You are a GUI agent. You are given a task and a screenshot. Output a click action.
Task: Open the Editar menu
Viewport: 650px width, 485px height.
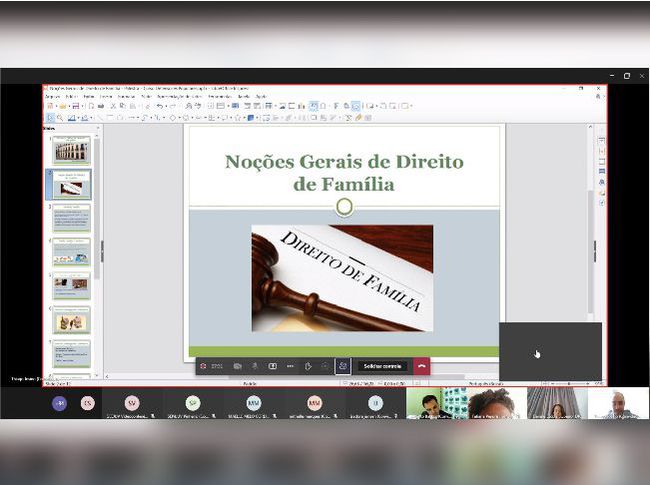click(x=70, y=97)
